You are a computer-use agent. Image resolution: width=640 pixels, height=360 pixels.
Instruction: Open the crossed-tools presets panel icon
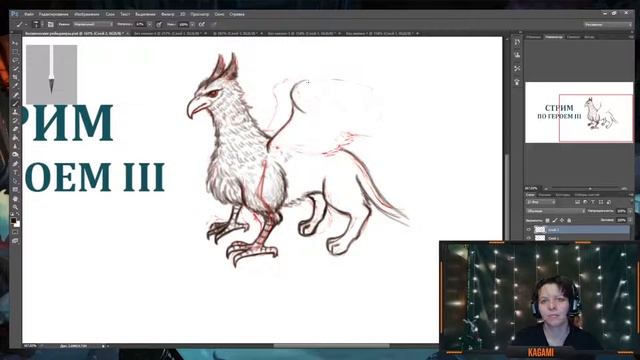[517, 69]
